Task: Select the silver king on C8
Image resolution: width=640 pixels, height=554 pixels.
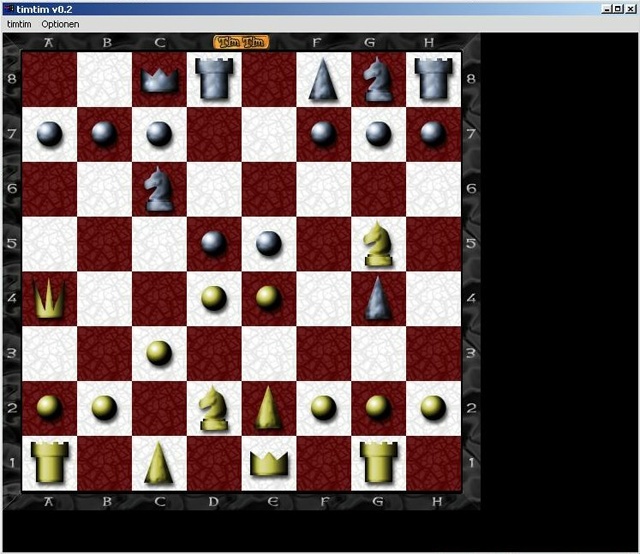Action: click(159, 80)
